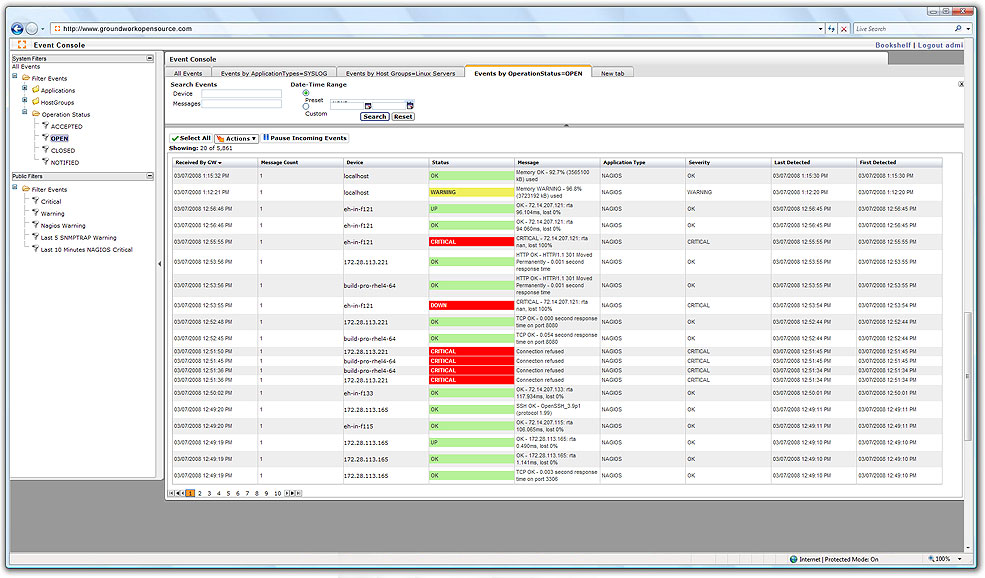Open the Bookshelf link
This screenshot has width=985, height=578.
[x=893, y=45]
